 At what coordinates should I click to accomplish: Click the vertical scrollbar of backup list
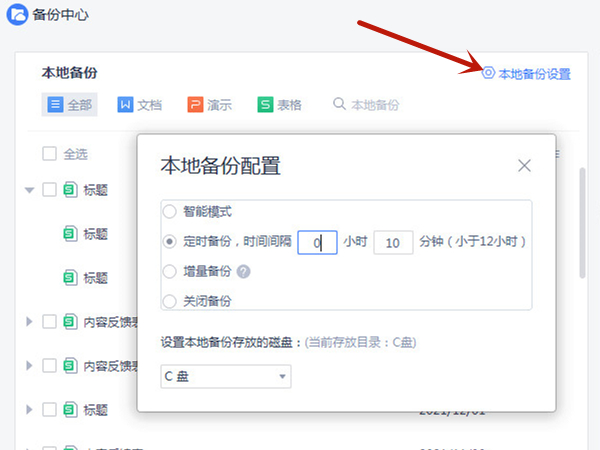[583, 220]
